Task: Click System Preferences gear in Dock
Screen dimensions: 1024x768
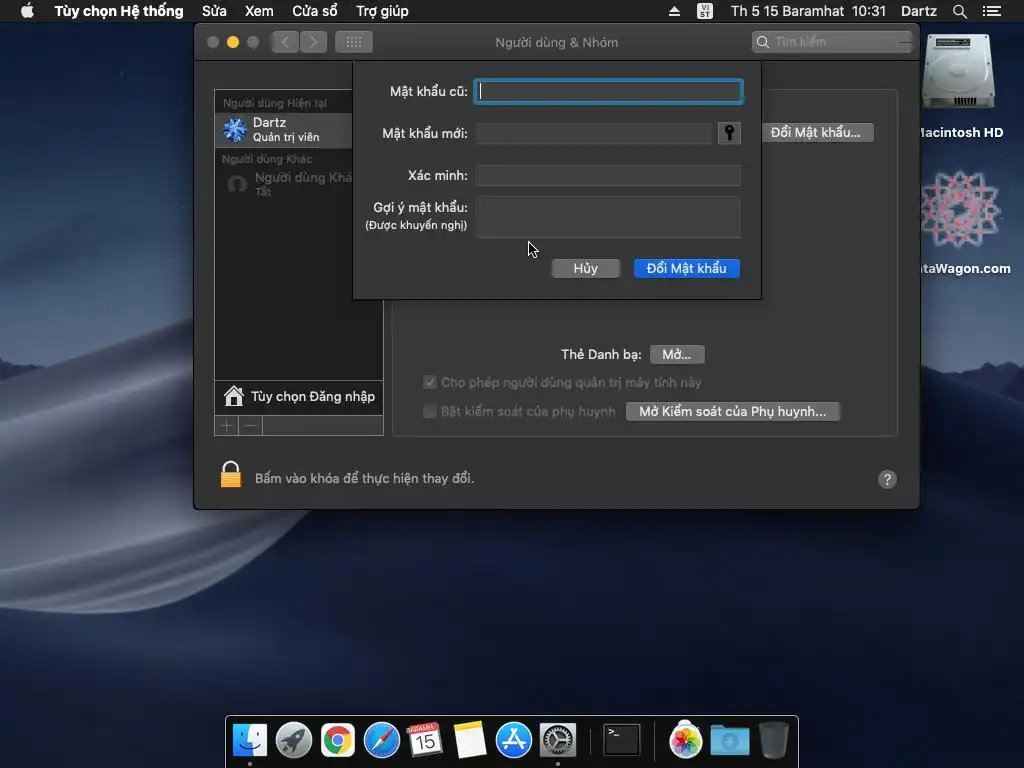Action: coord(557,740)
